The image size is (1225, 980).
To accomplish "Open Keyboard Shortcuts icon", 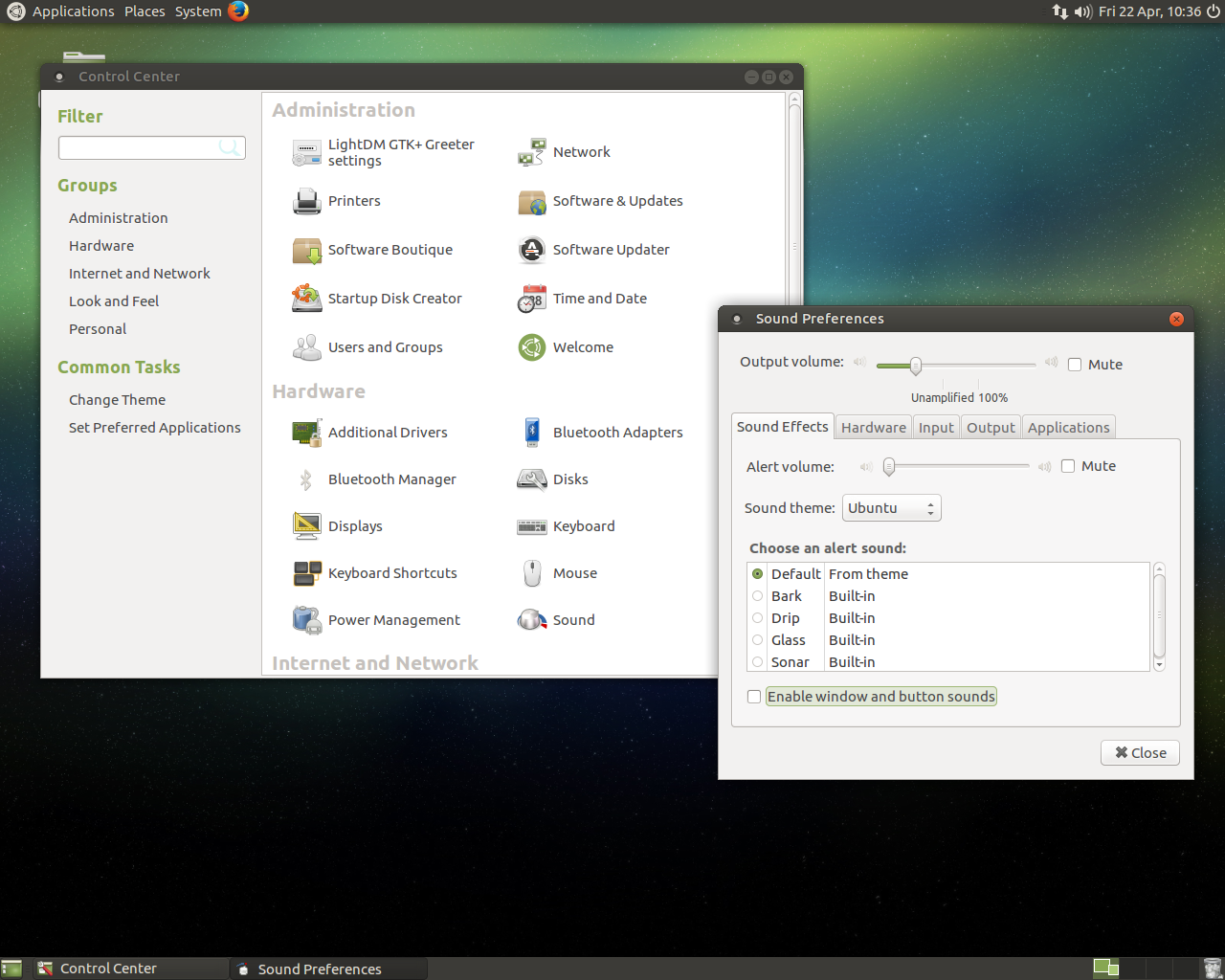I will [307, 573].
